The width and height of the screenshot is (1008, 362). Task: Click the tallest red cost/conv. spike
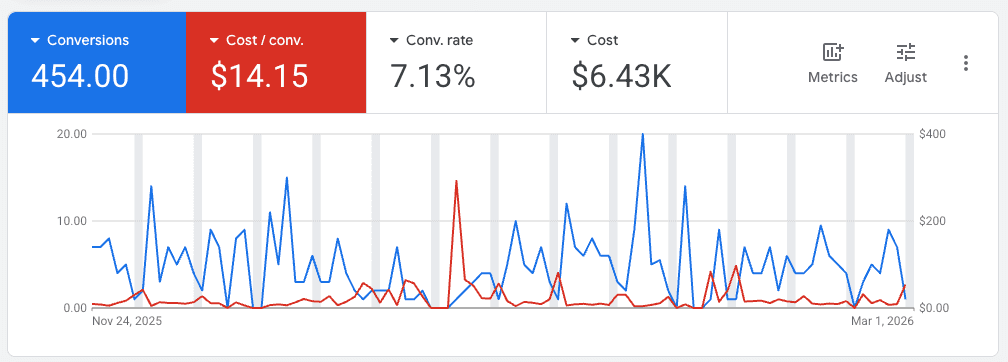(x=456, y=181)
